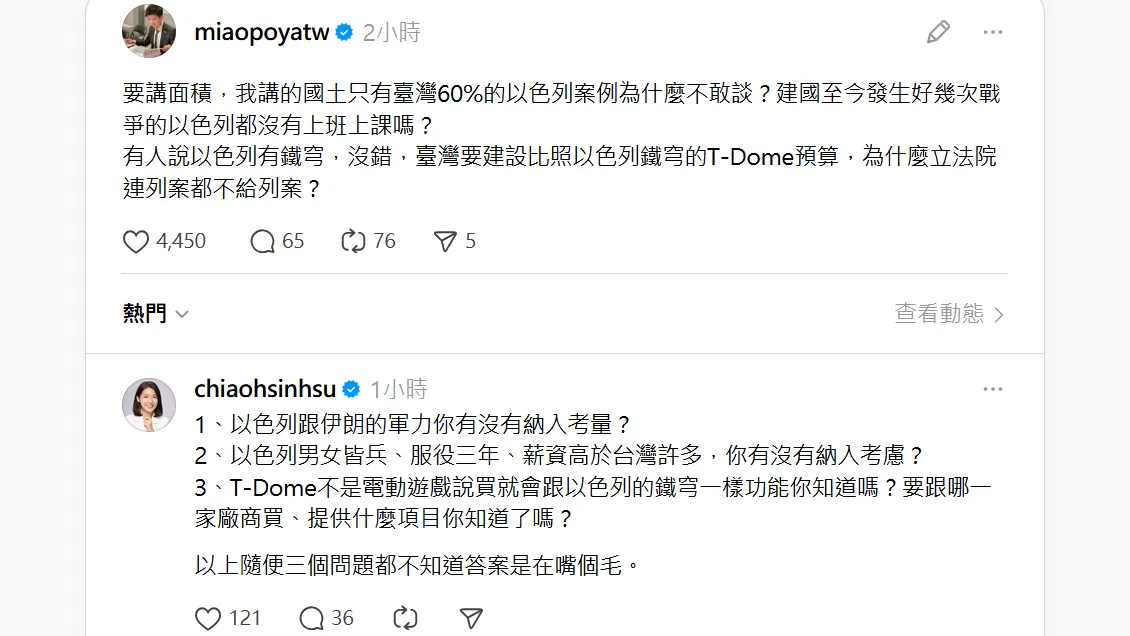Open 查看動態 activity view
The height and width of the screenshot is (636, 1130).
tap(949, 314)
